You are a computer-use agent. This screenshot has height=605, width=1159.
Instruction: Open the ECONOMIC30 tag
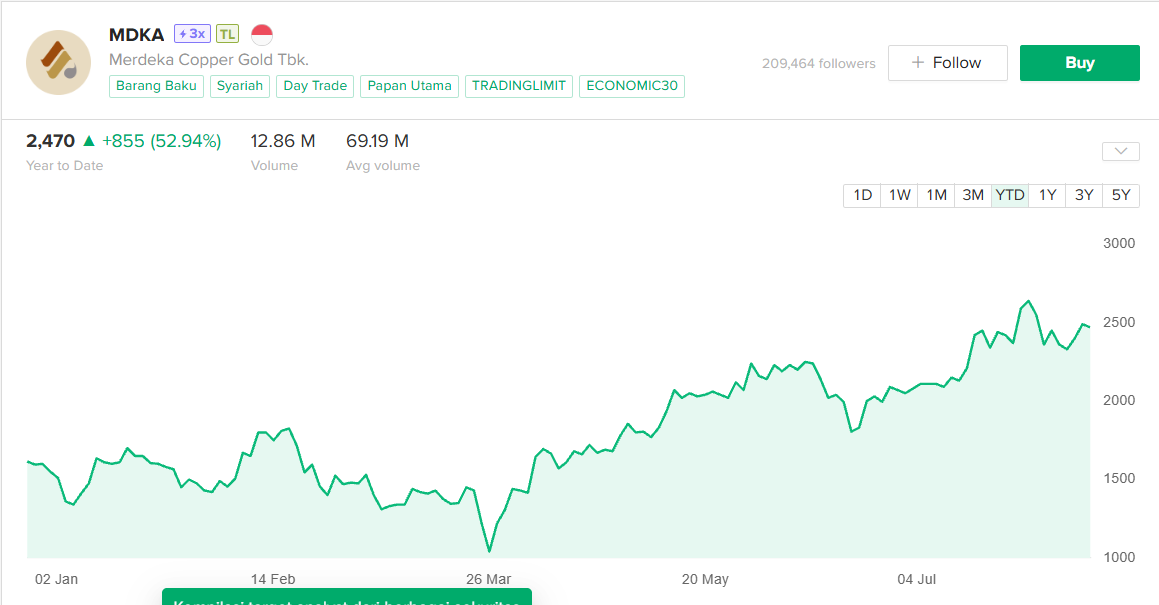pyautogui.click(x=632, y=86)
